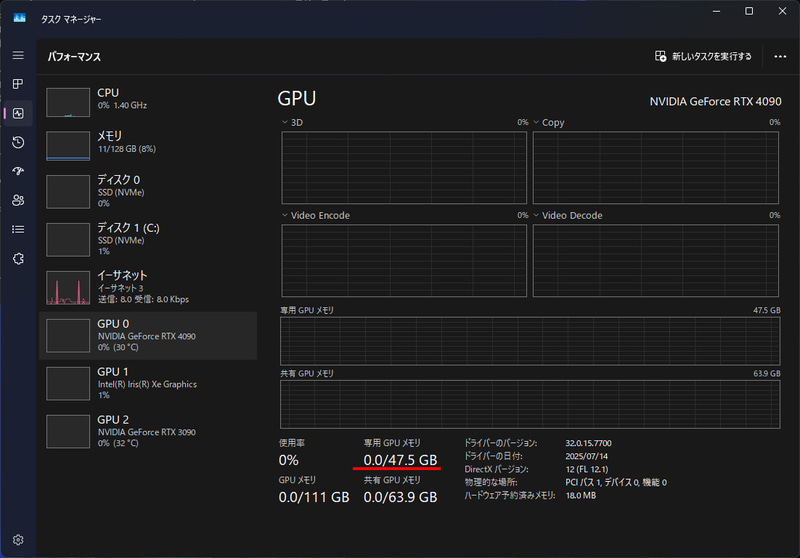800x558 pixels.
Task: Select ディスク 1 (C:) performance item
Action: click(x=148, y=239)
